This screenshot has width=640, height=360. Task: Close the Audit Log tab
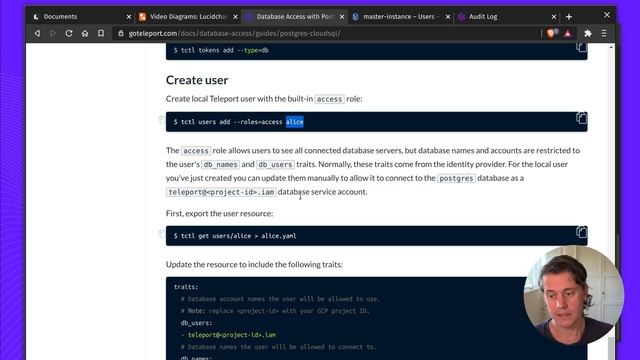pos(554,17)
